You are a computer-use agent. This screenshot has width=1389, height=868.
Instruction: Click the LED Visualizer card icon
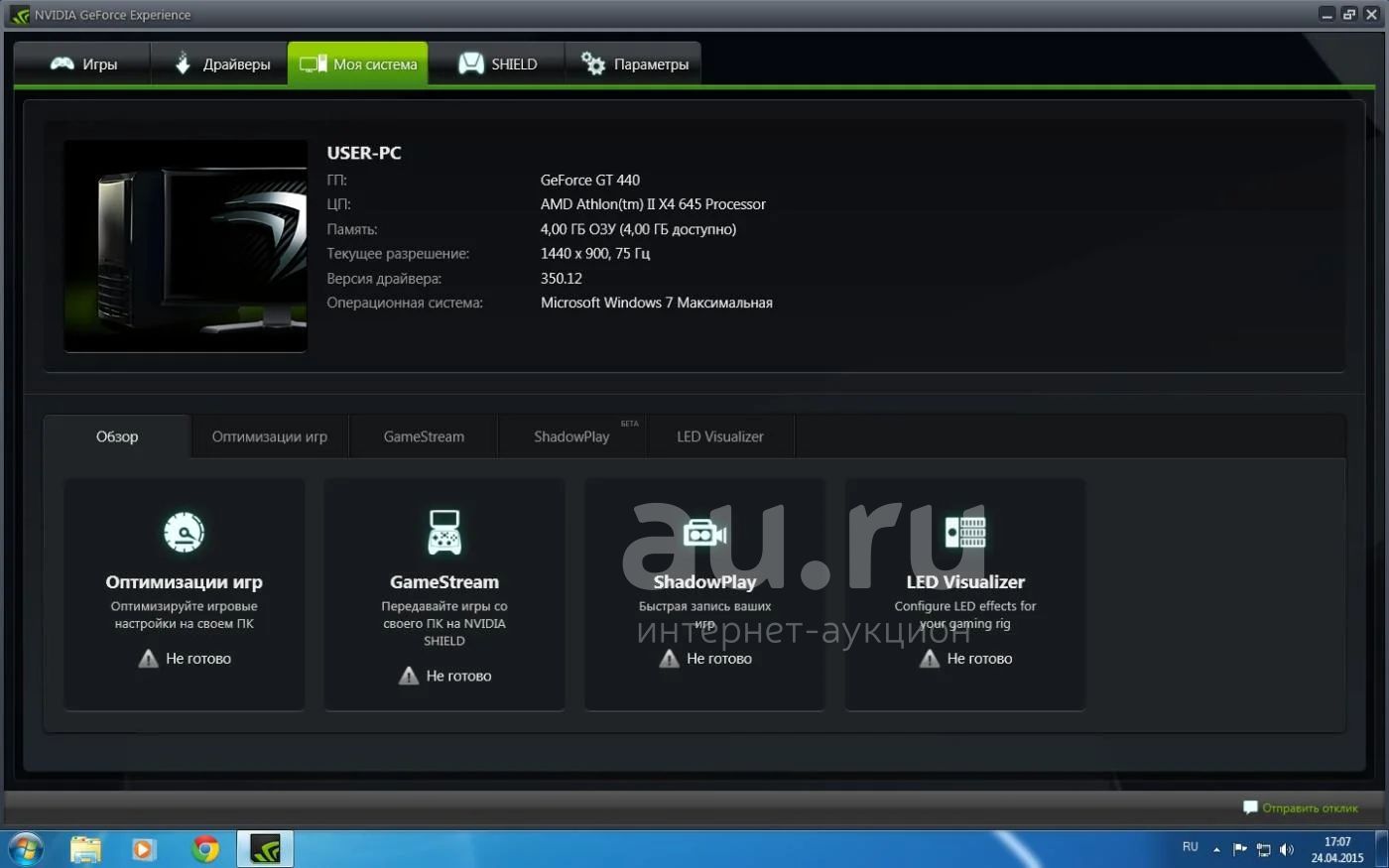point(965,533)
